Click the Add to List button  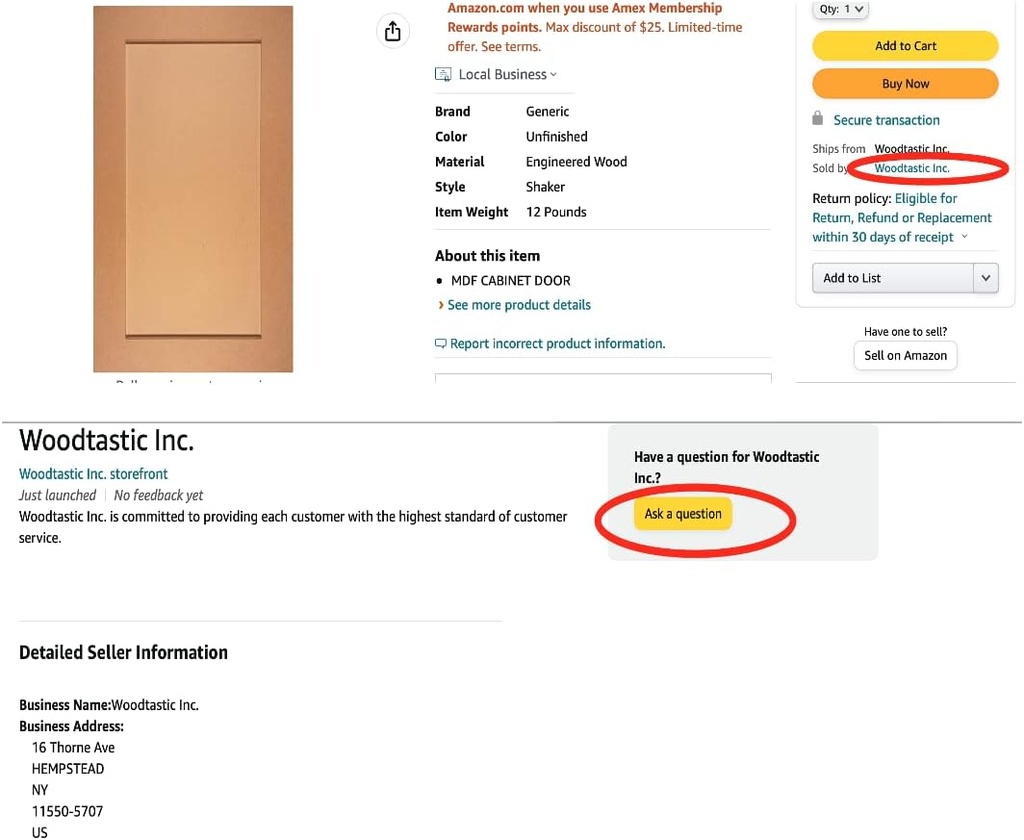(884, 278)
